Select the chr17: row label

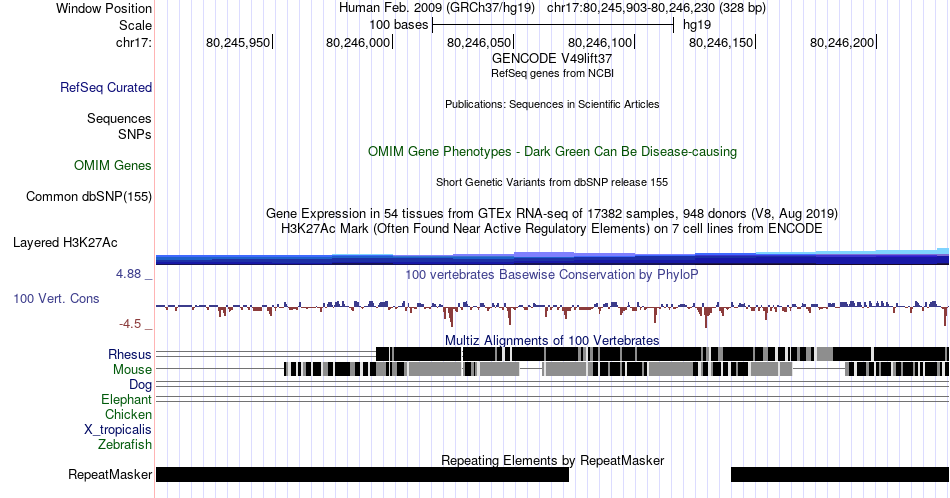[134, 42]
